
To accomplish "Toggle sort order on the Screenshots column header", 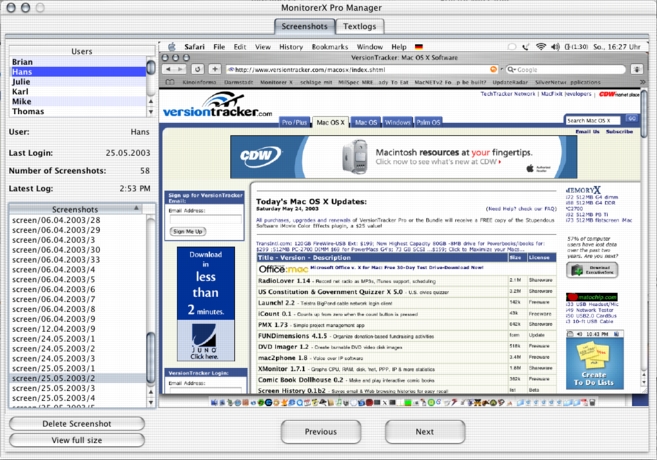I will 75,209.
